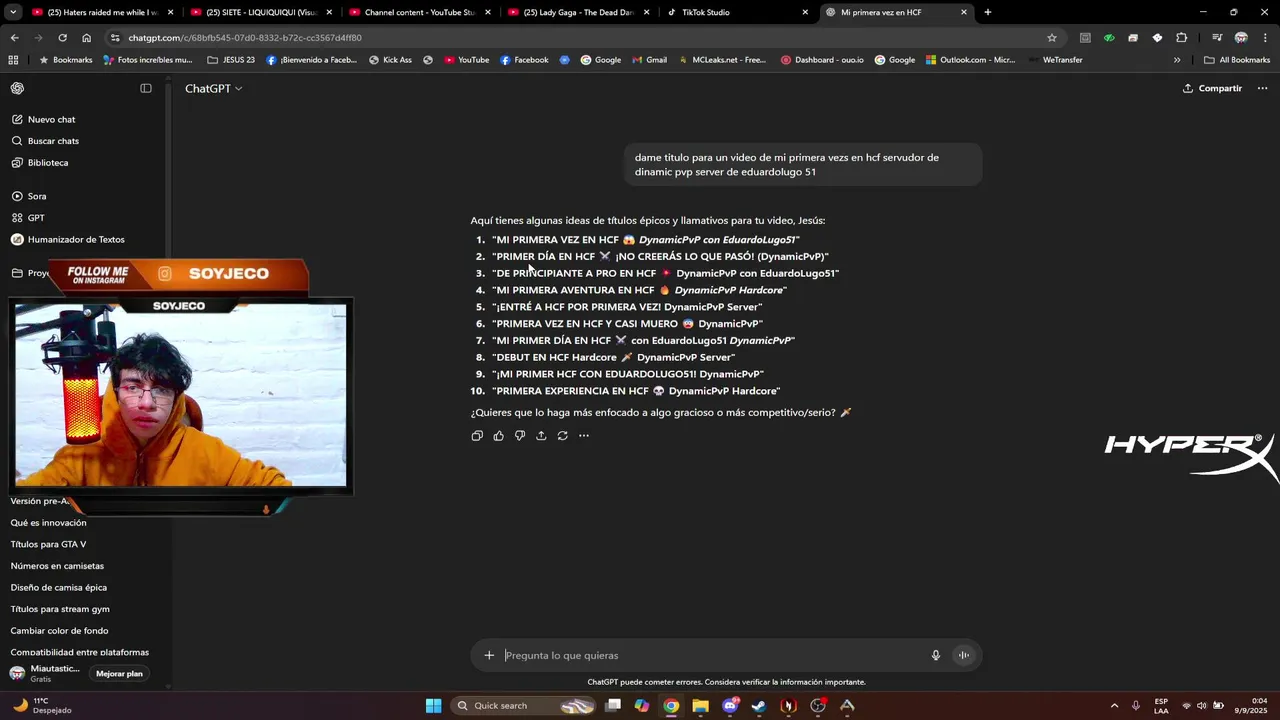Open a new Chrome tab
The width and height of the screenshot is (1280, 720).
point(987,12)
